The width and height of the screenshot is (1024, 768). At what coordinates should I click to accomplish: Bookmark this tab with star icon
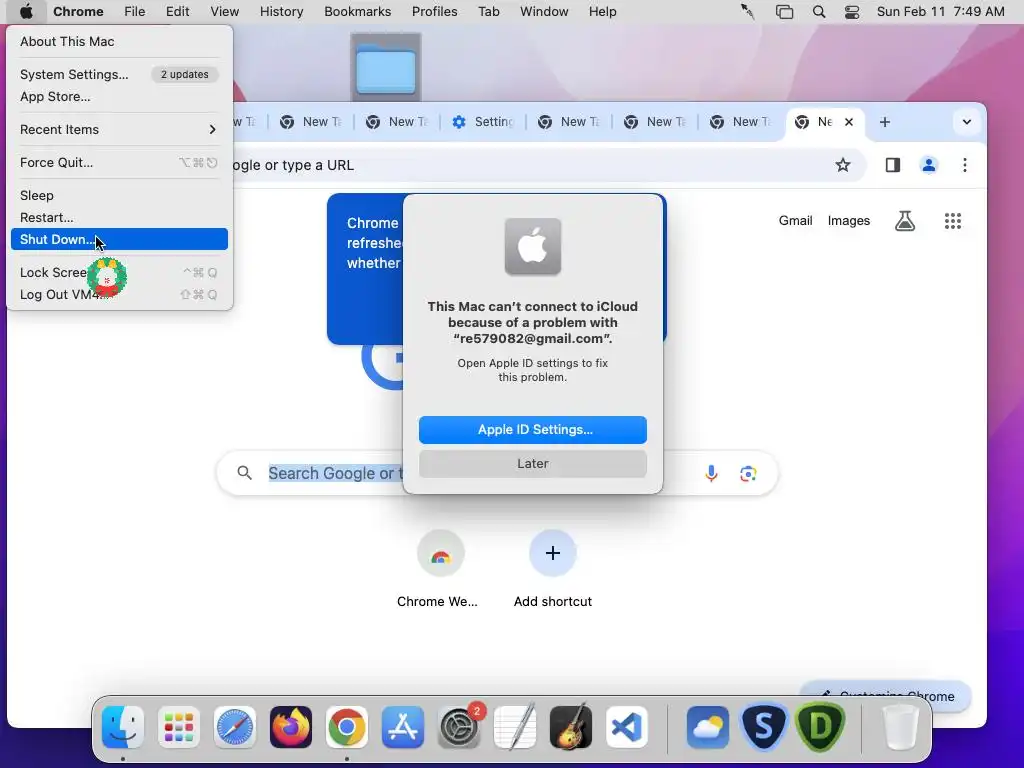click(843, 165)
